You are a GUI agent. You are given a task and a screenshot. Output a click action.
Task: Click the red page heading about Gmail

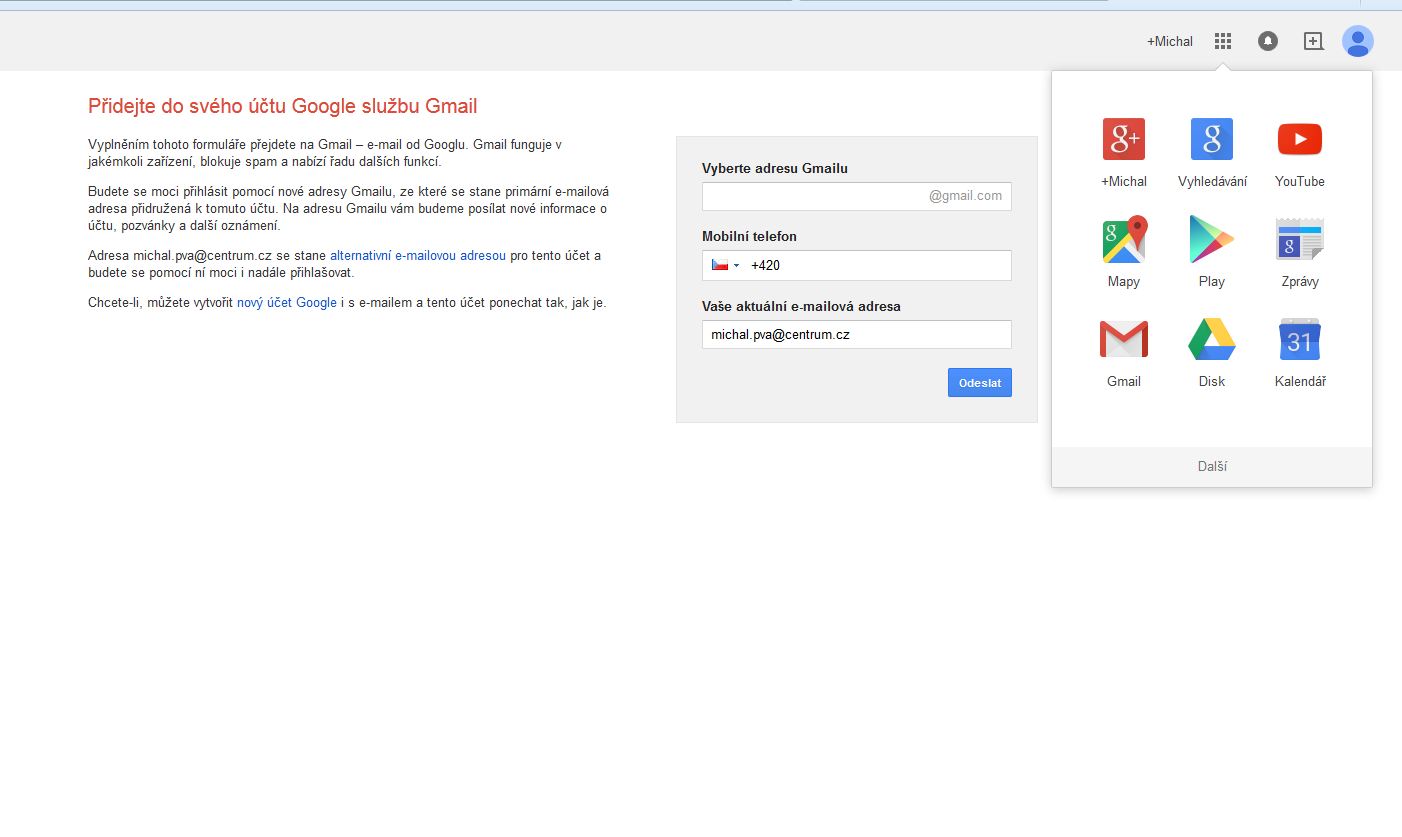[x=283, y=106]
